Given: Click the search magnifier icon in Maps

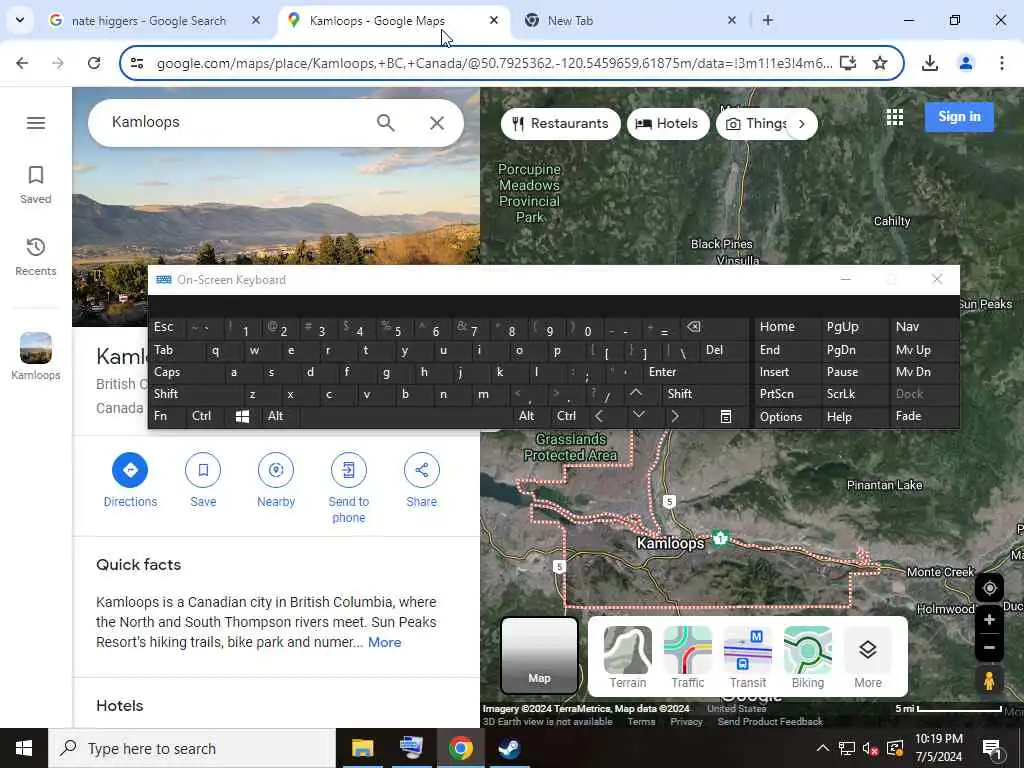Looking at the screenshot, I should tap(386, 123).
